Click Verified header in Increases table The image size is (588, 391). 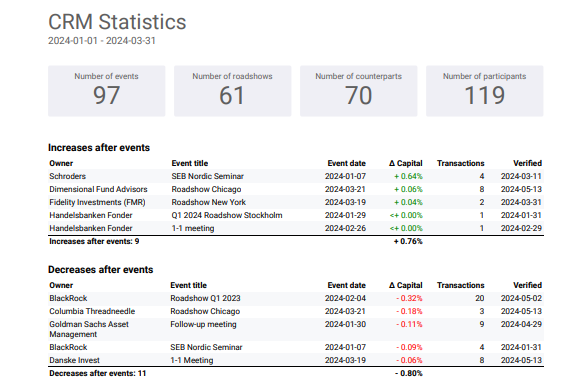(528, 163)
